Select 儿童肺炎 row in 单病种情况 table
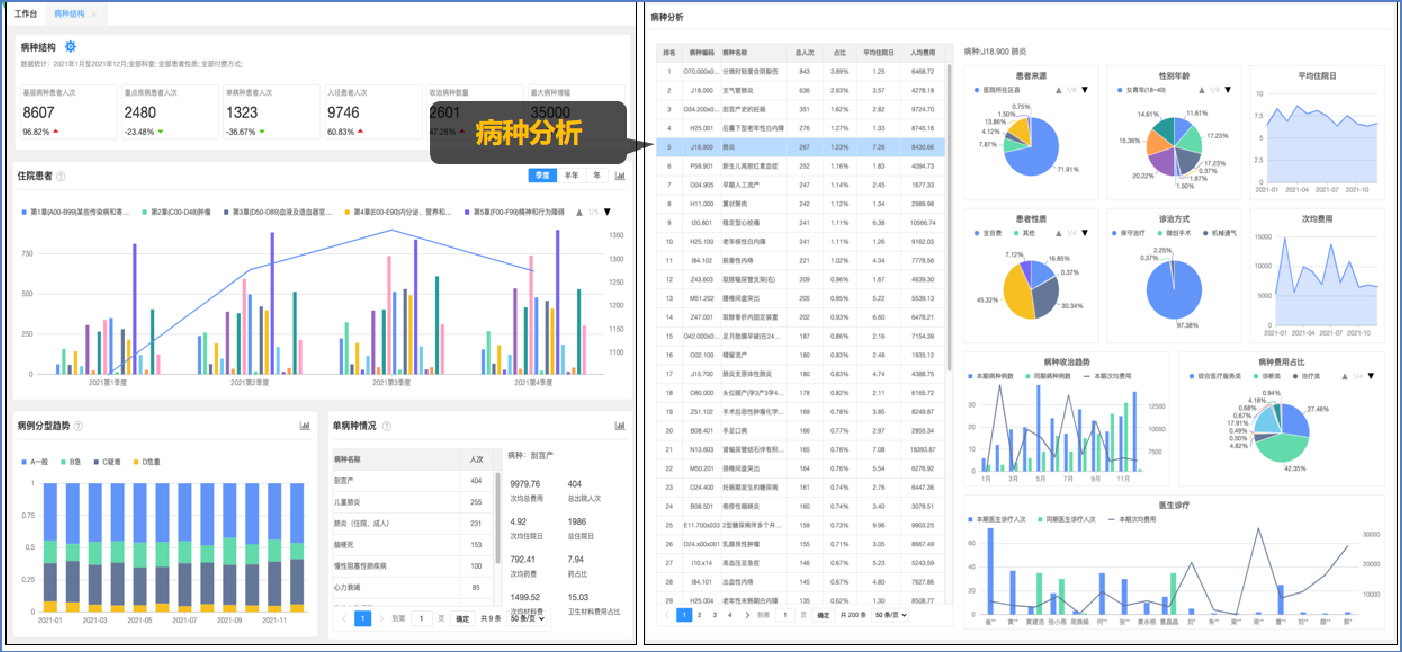The image size is (1402, 652). tap(412, 502)
